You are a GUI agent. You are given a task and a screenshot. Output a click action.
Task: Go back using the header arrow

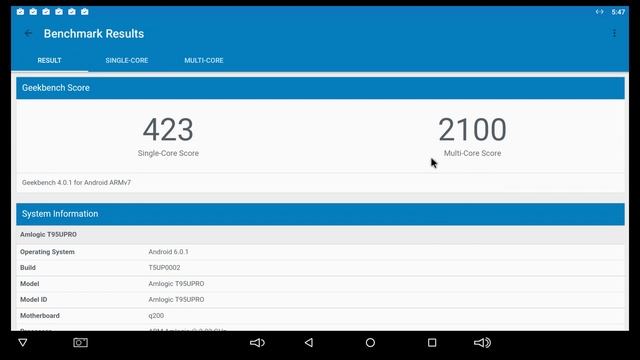coord(28,33)
